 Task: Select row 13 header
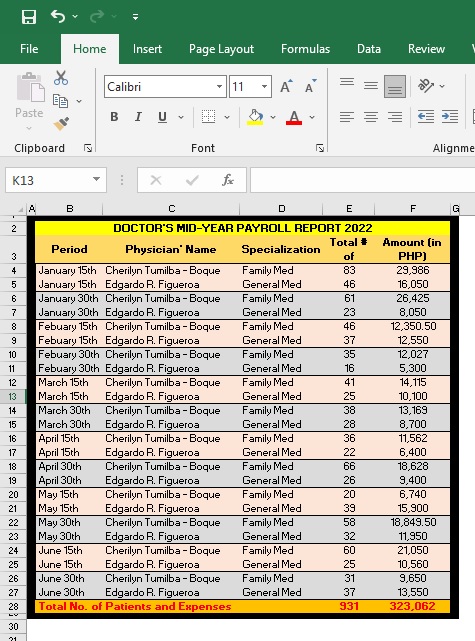pyautogui.click(x=13, y=396)
